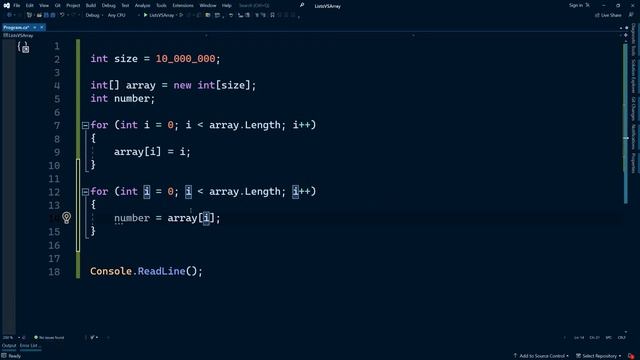Open the Tools menu

pyautogui.click(x=161, y=6)
